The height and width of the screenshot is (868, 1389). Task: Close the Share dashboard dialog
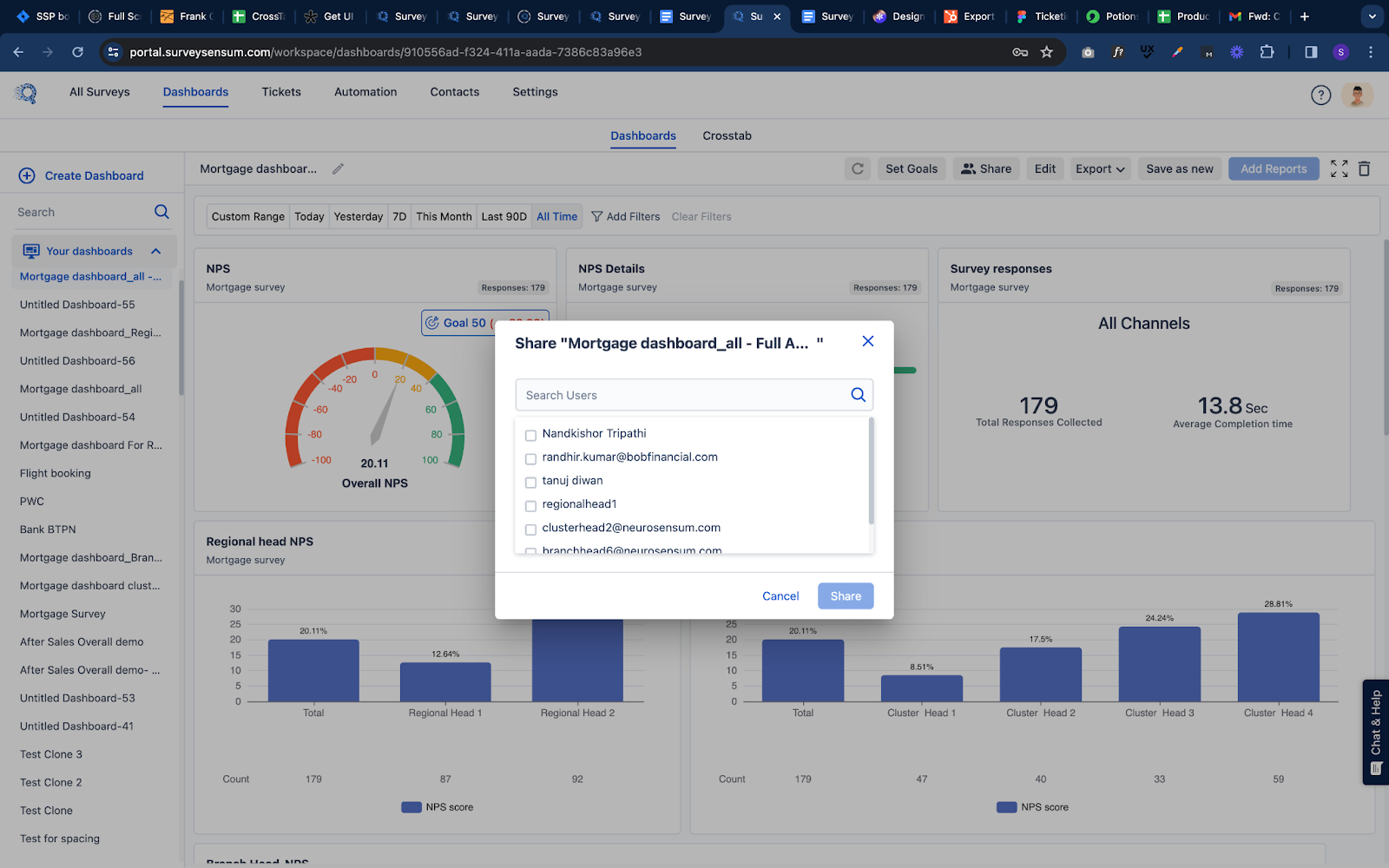[867, 341]
